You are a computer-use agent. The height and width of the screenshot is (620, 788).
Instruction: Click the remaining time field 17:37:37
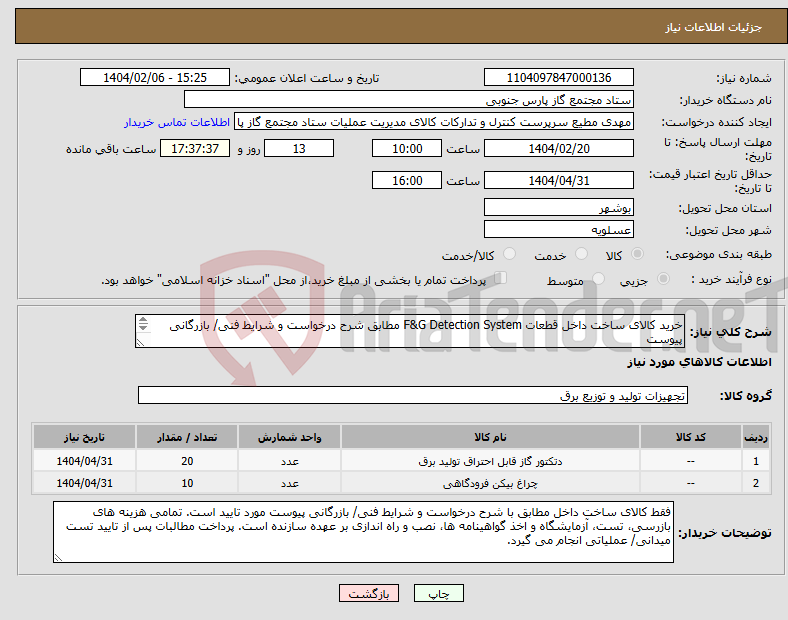(x=195, y=149)
